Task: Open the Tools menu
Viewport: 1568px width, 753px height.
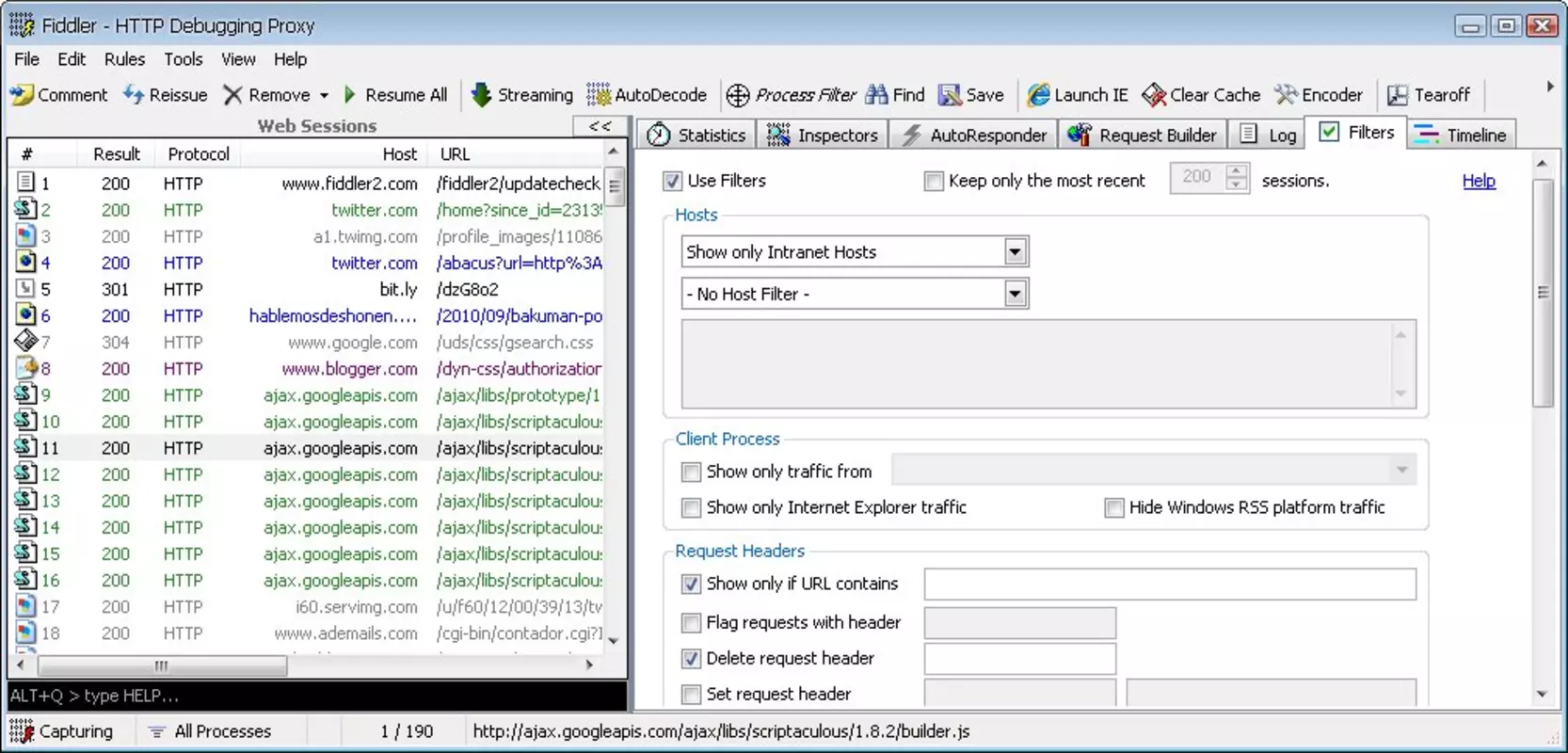Action: click(x=183, y=59)
